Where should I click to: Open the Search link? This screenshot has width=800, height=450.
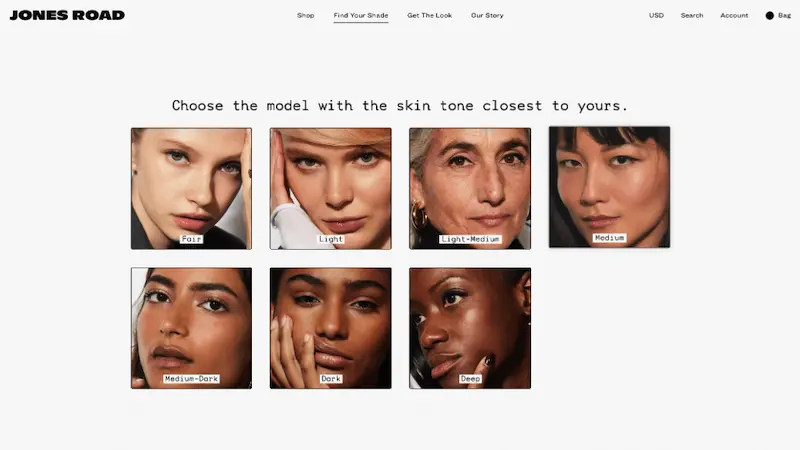pos(692,15)
